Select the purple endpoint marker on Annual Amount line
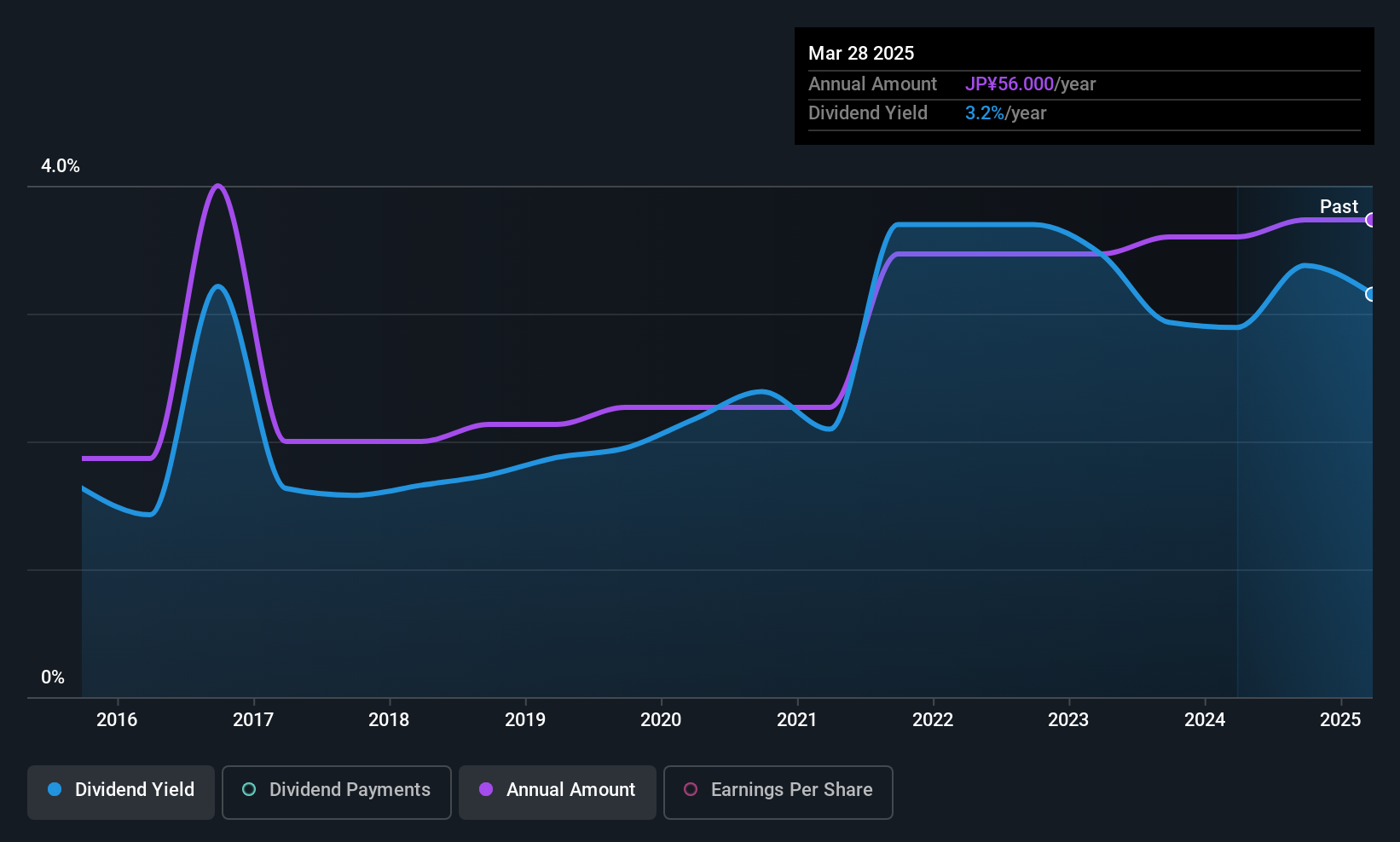 (1370, 220)
